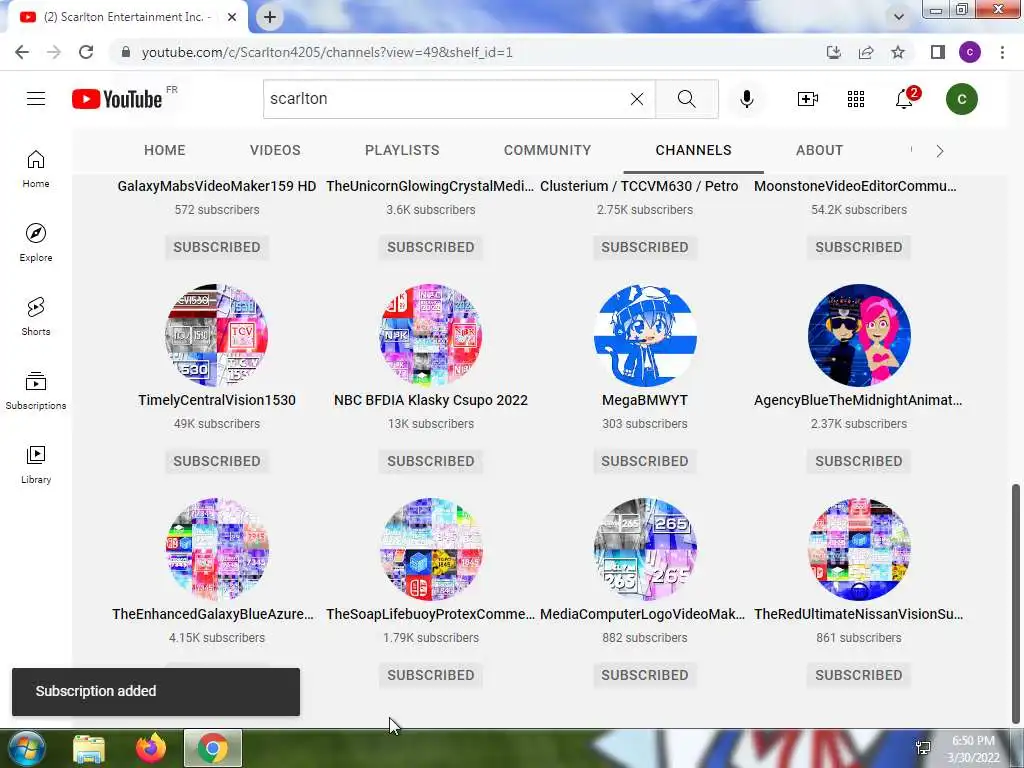Open the Create video camera icon
The width and height of the screenshot is (1024, 768).
[x=808, y=99]
